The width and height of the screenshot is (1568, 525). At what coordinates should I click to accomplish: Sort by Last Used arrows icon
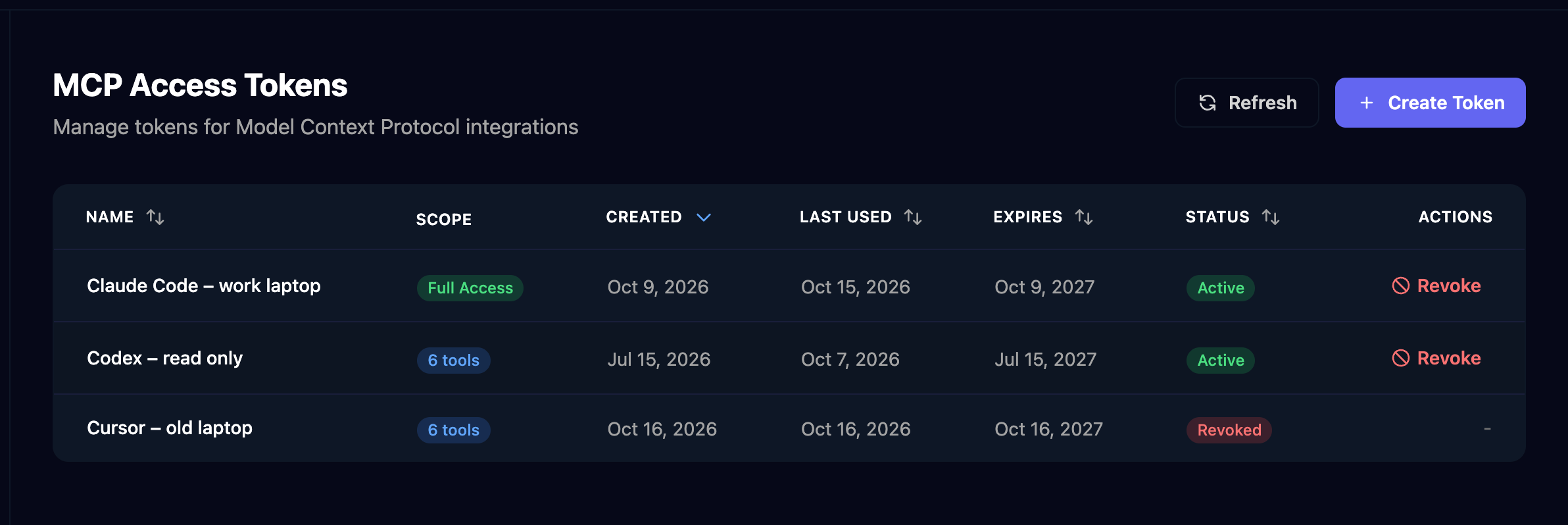pos(913,217)
